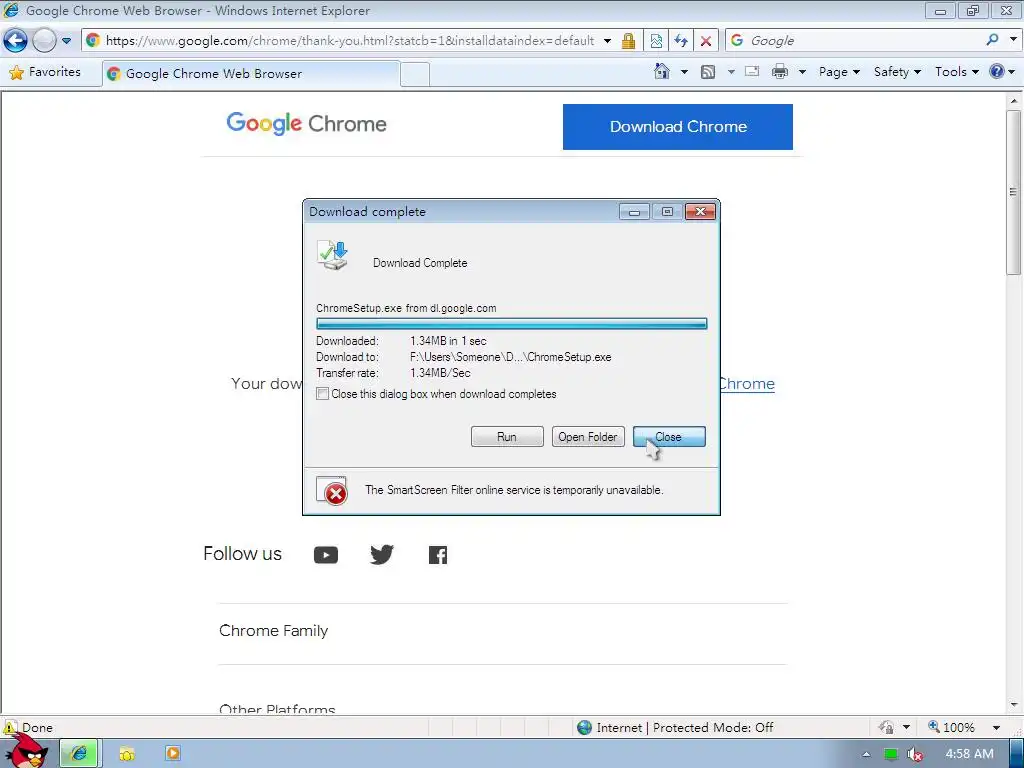Minimize the Download complete dialog
This screenshot has height=768, width=1024.
coord(633,212)
